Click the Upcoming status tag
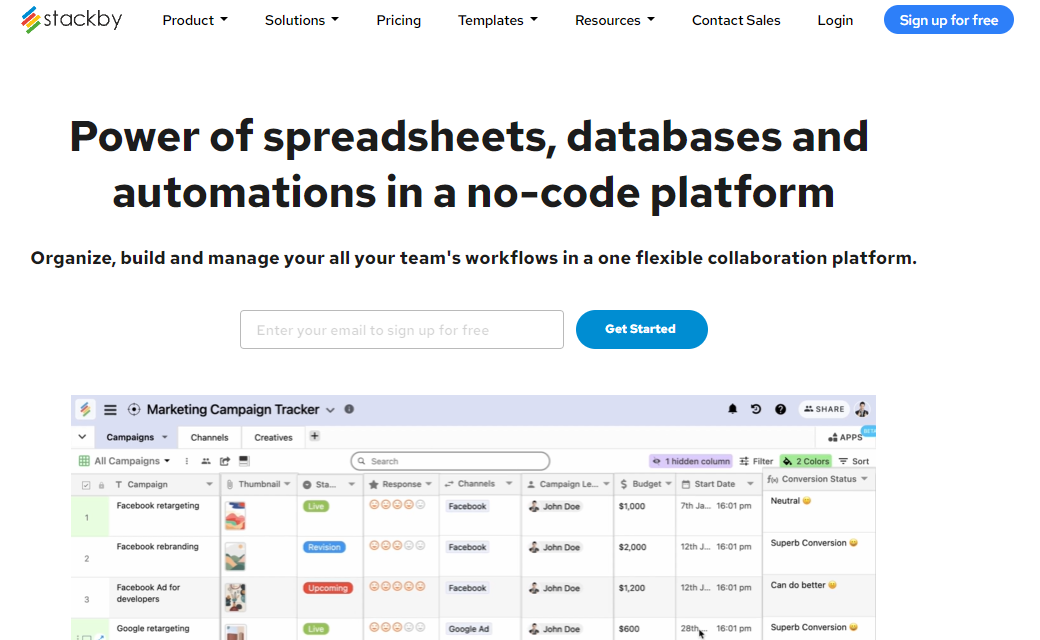1040x640 pixels. pos(328,588)
